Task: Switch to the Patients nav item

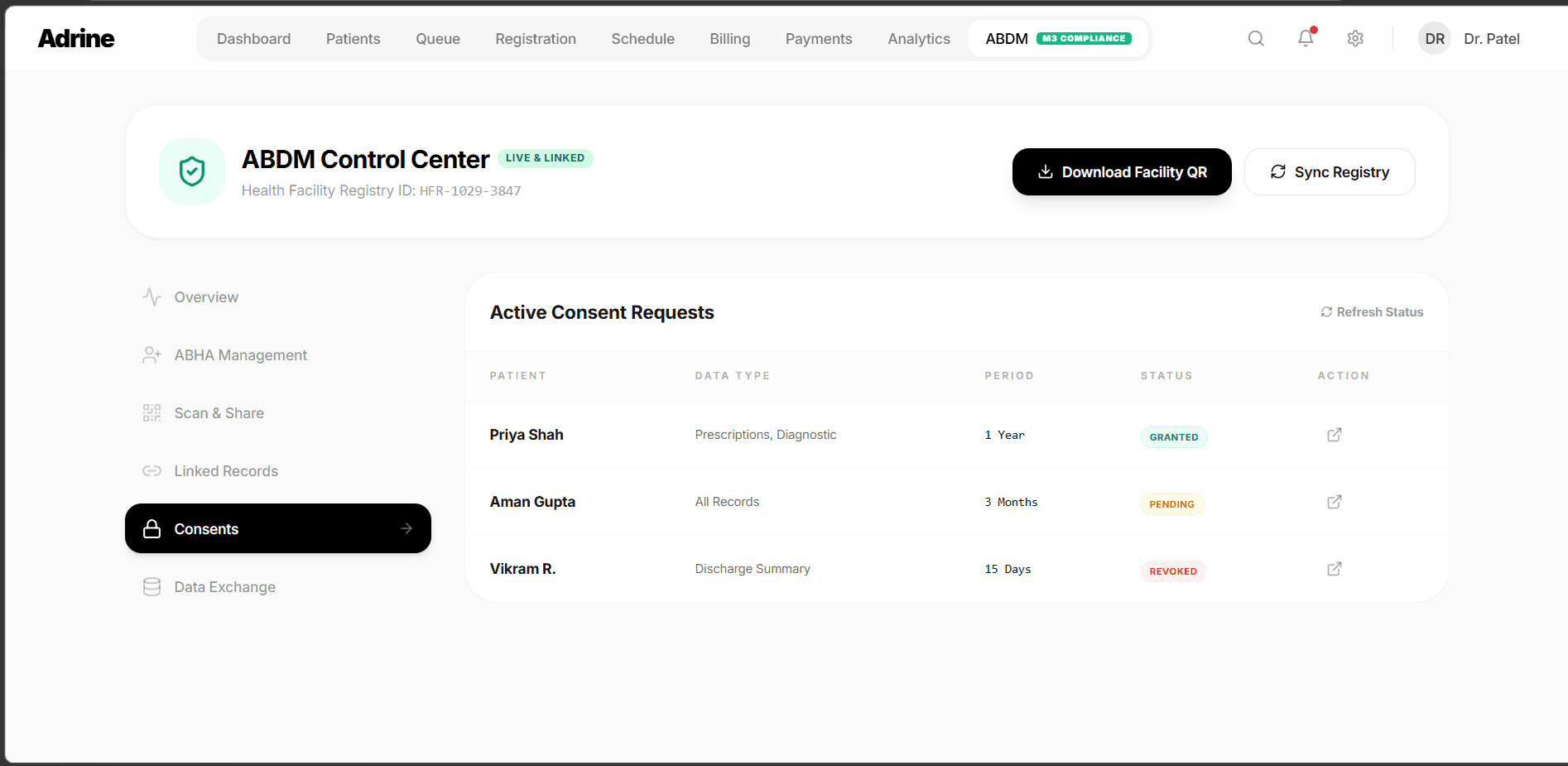Action: (353, 38)
